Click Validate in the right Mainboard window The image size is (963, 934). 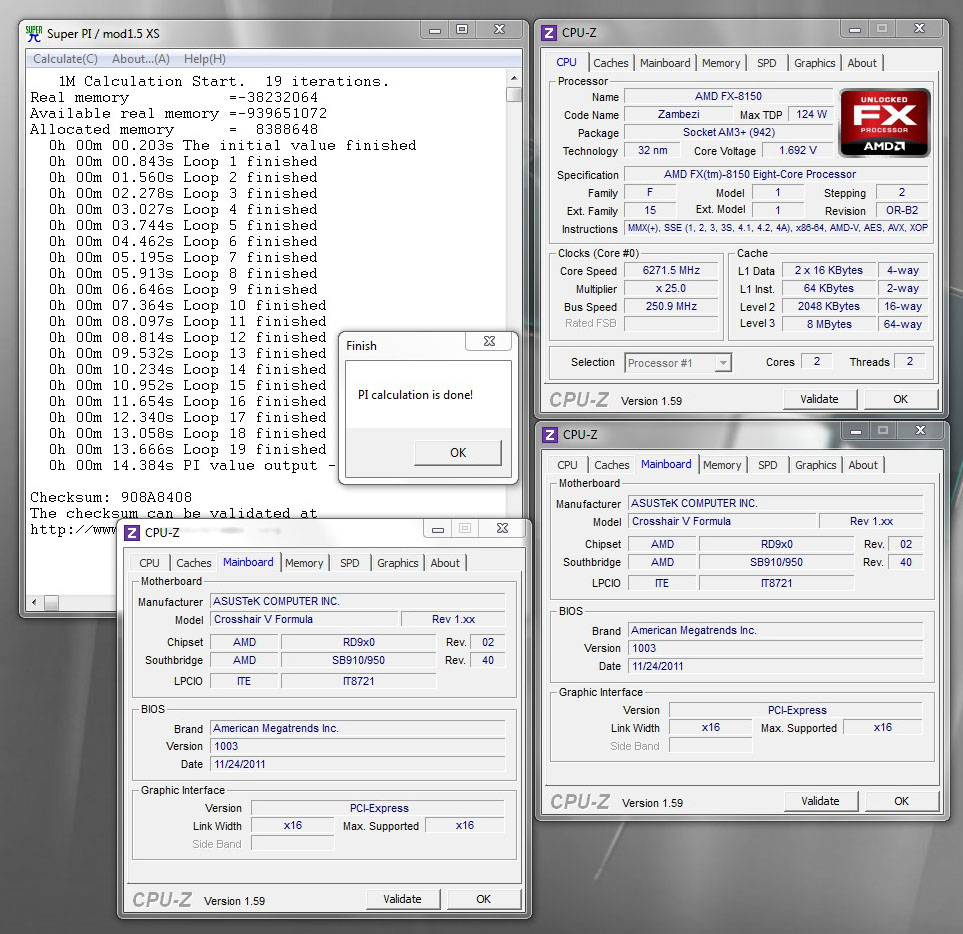point(821,801)
